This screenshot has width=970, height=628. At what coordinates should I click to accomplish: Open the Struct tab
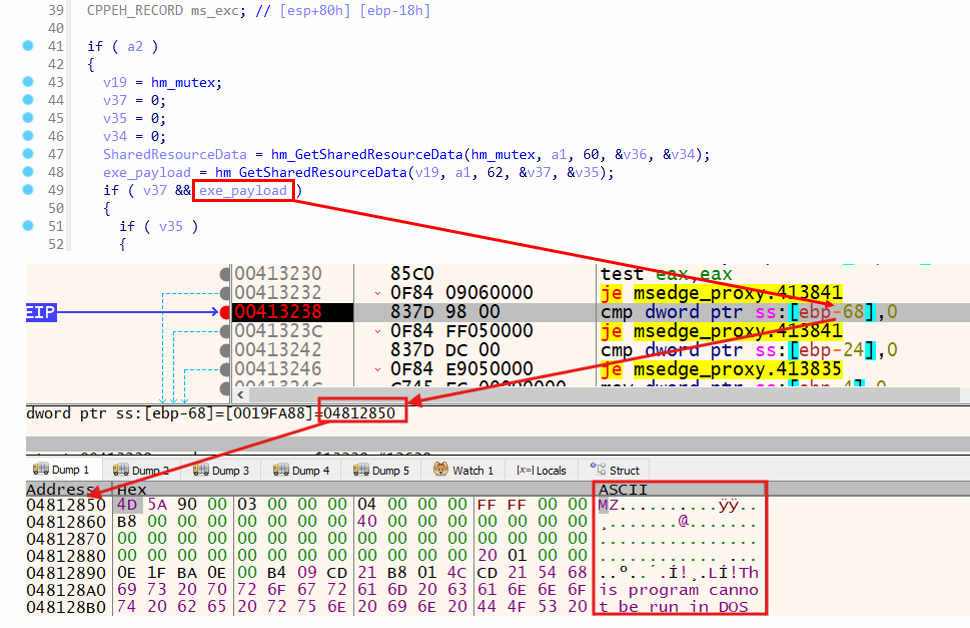click(x=615, y=470)
